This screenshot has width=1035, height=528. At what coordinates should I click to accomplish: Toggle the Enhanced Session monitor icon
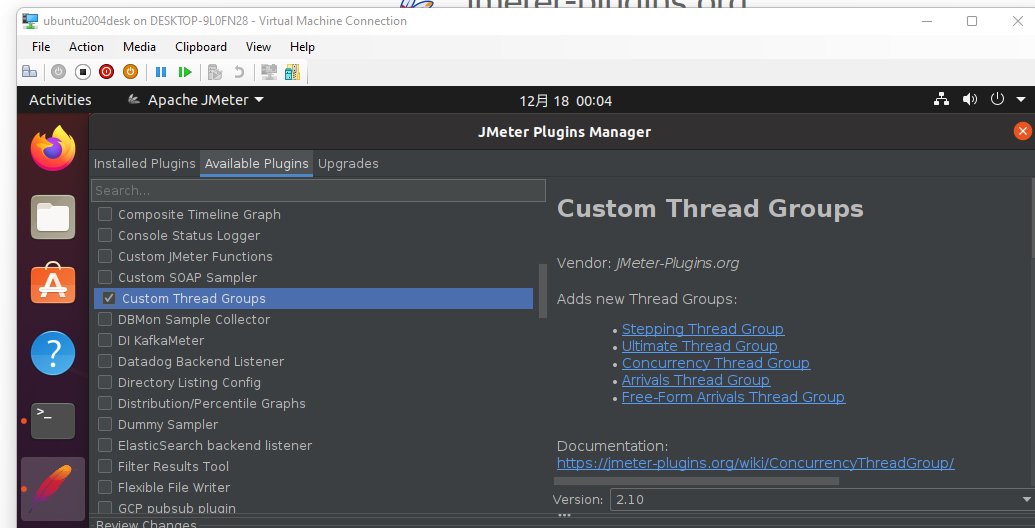point(269,72)
